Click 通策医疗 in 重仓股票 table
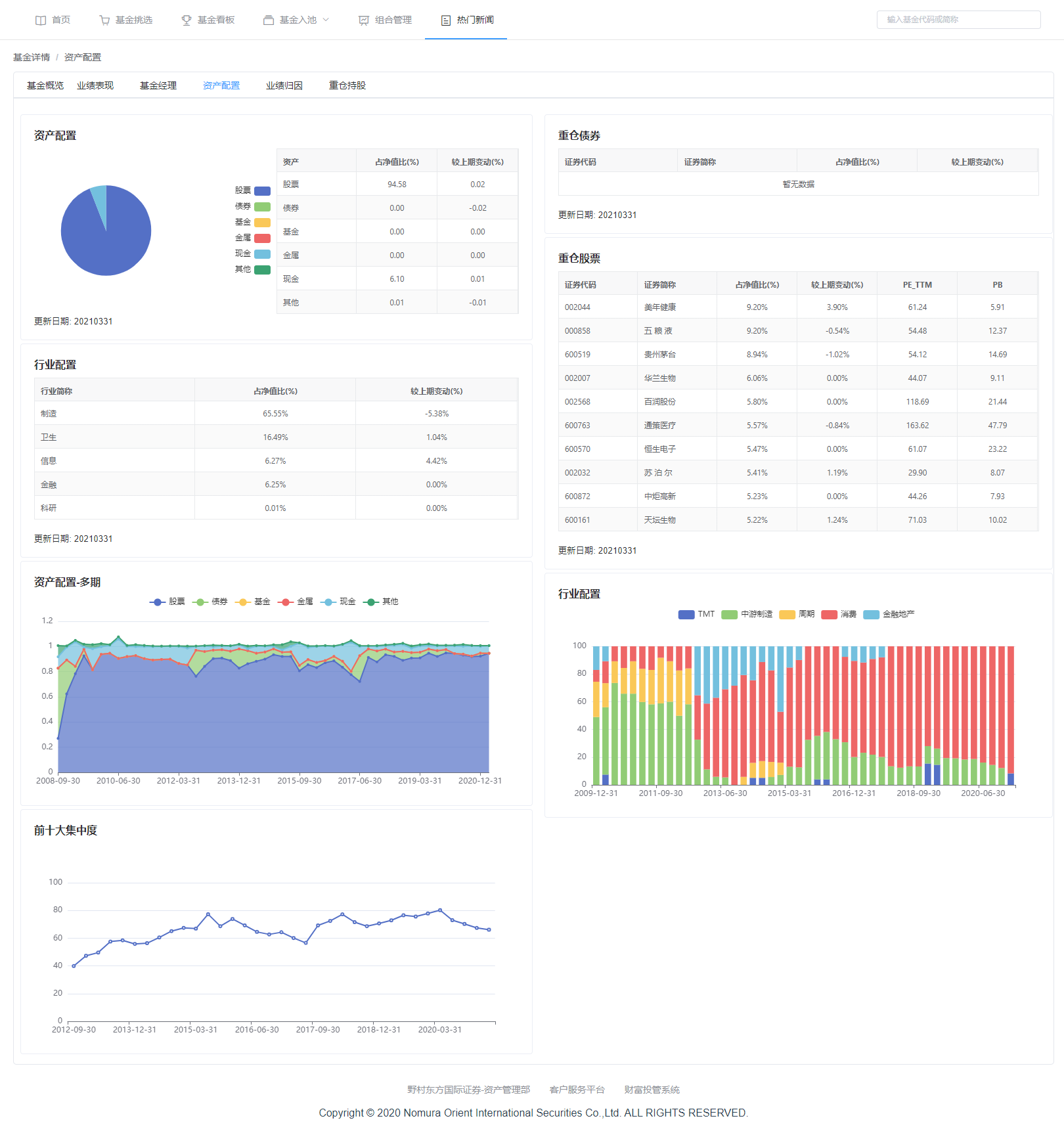 click(659, 426)
